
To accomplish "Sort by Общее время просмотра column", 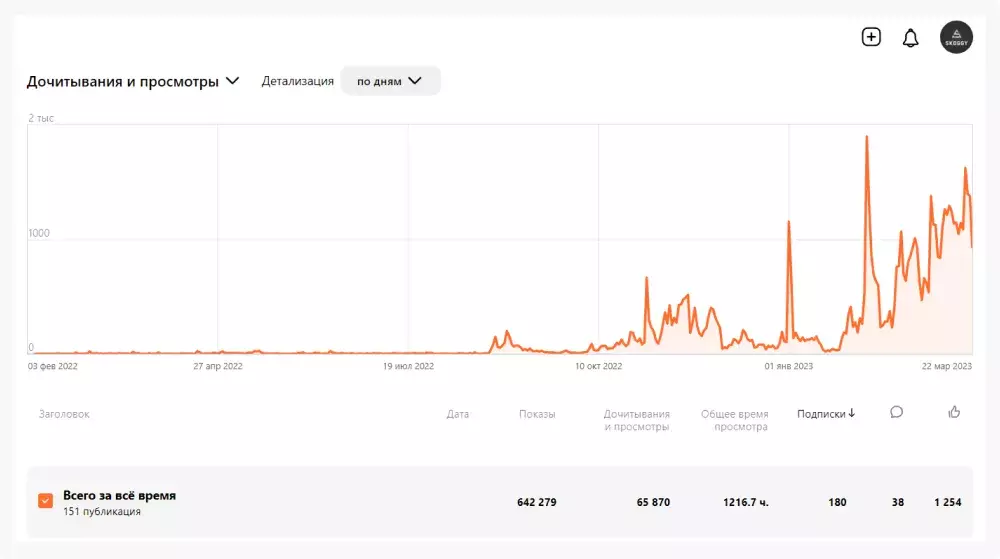I will [x=735, y=420].
